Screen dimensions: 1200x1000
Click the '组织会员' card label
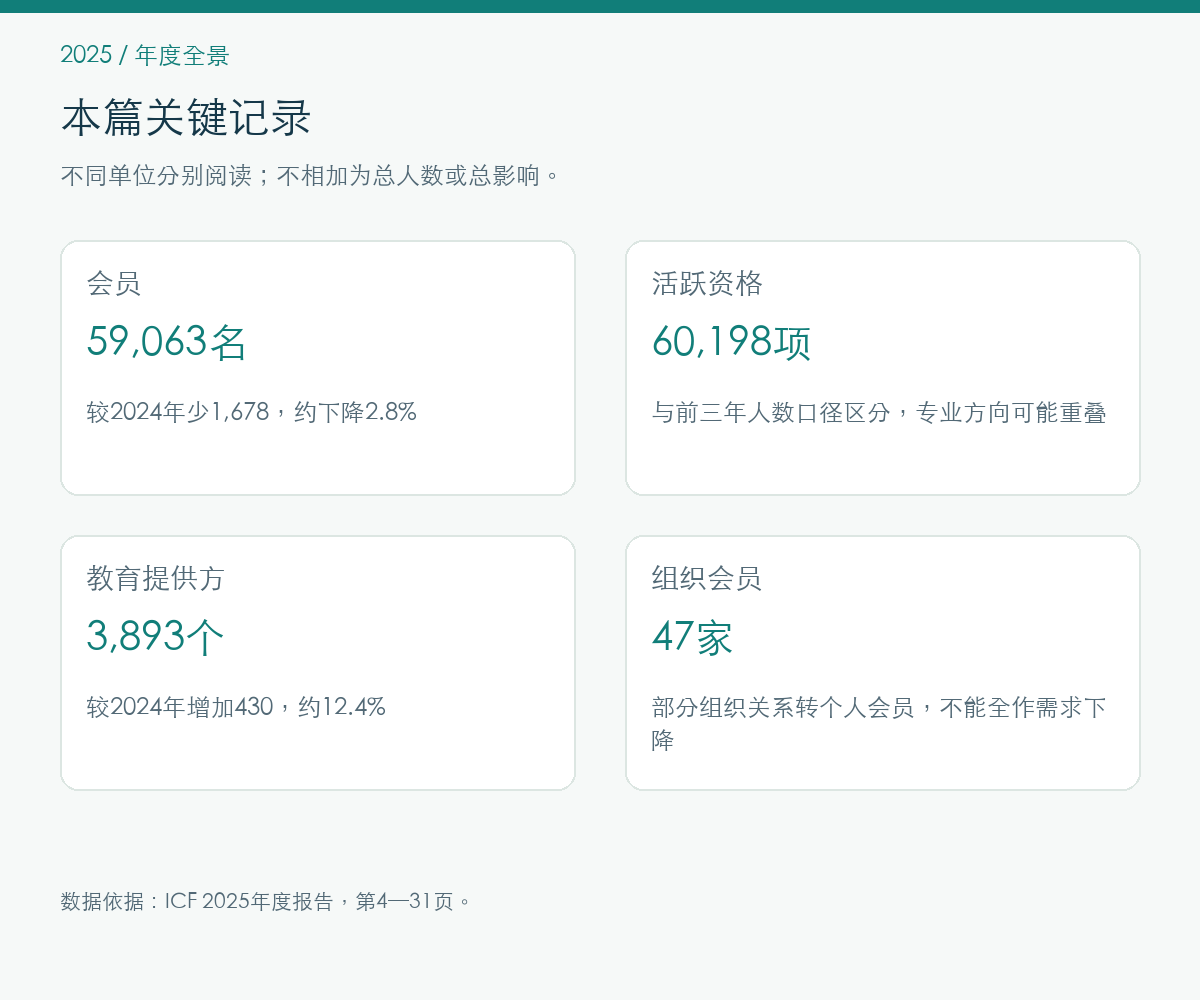(707, 578)
